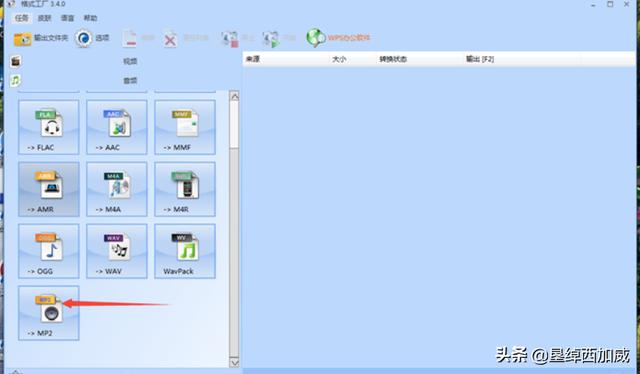Open the output folder (输出文件夹)

click(40, 38)
